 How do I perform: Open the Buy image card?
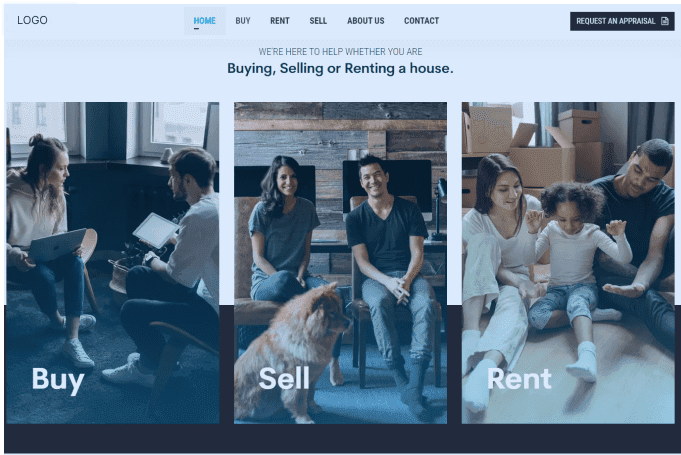tap(113, 263)
